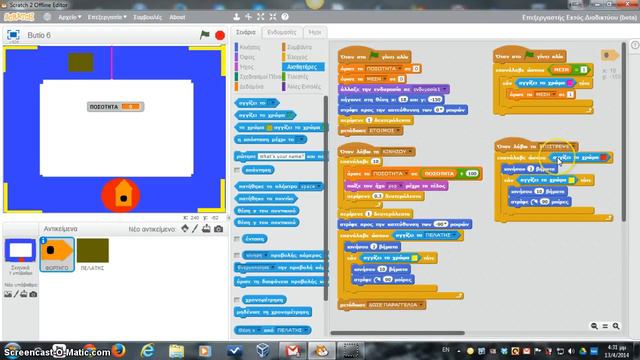The height and width of the screenshot is (360, 640).
Task: Select the Όψεις block category
Action: click(x=247, y=57)
